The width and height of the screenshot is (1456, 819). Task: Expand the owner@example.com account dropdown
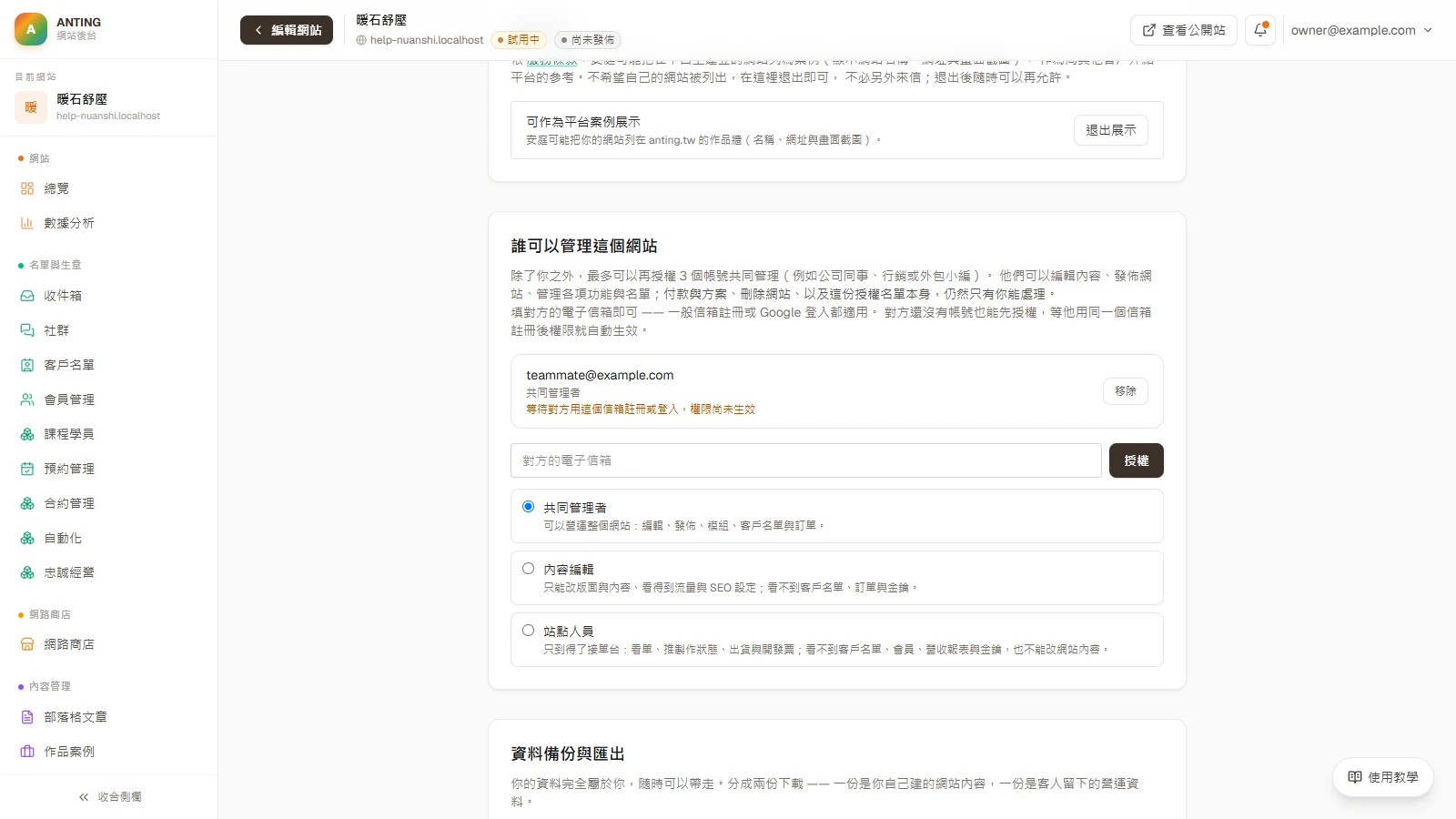(x=1361, y=30)
